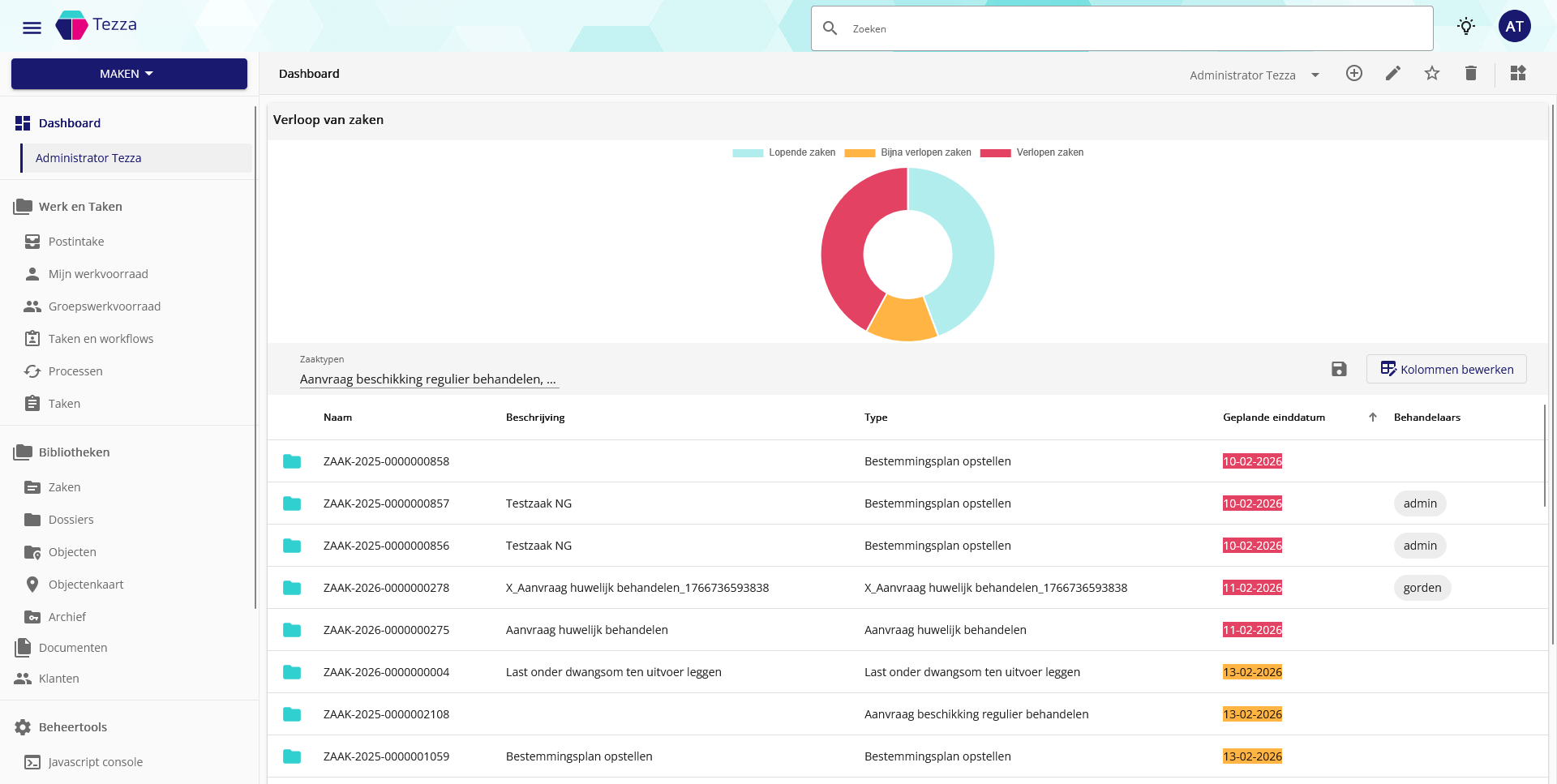Screen dimensions: 1557x784
Task: Click the add dashboard plus icon
Action: click(x=1353, y=74)
